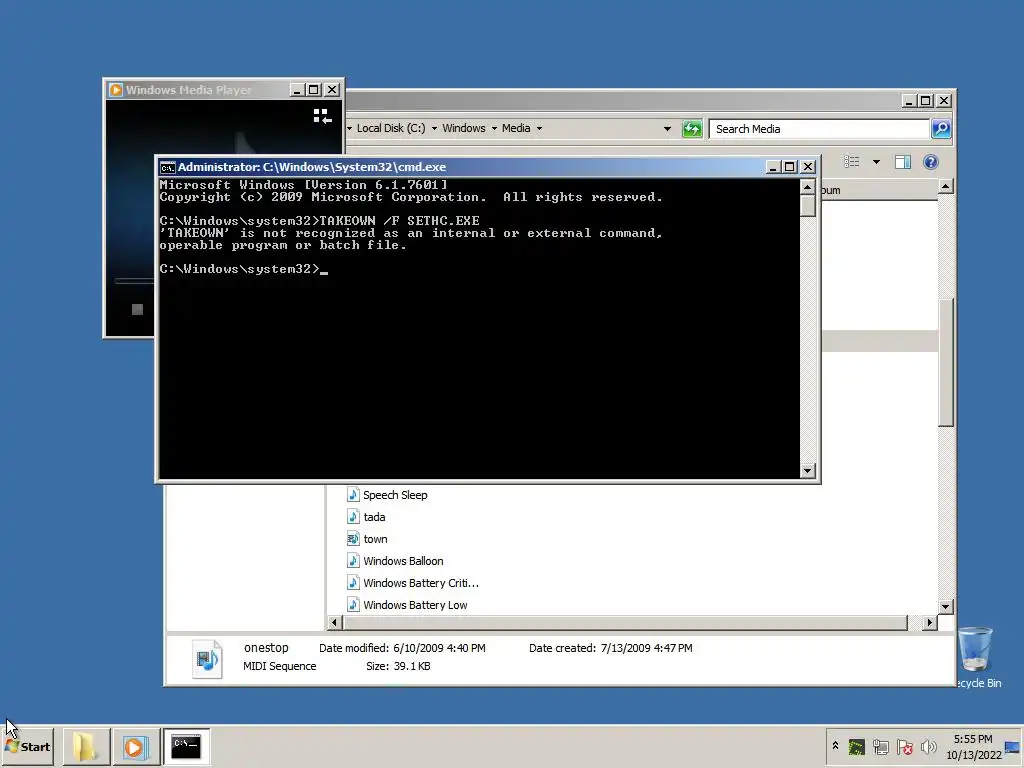This screenshot has width=1024, height=768.
Task: Click the Show desktop button
Action: tap(1014, 746)
